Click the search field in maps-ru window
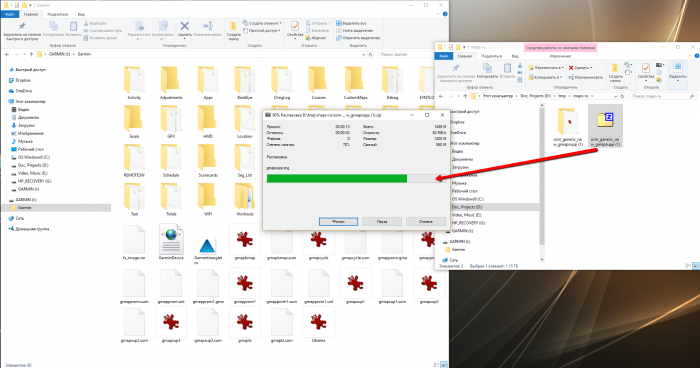 (663, 96)
